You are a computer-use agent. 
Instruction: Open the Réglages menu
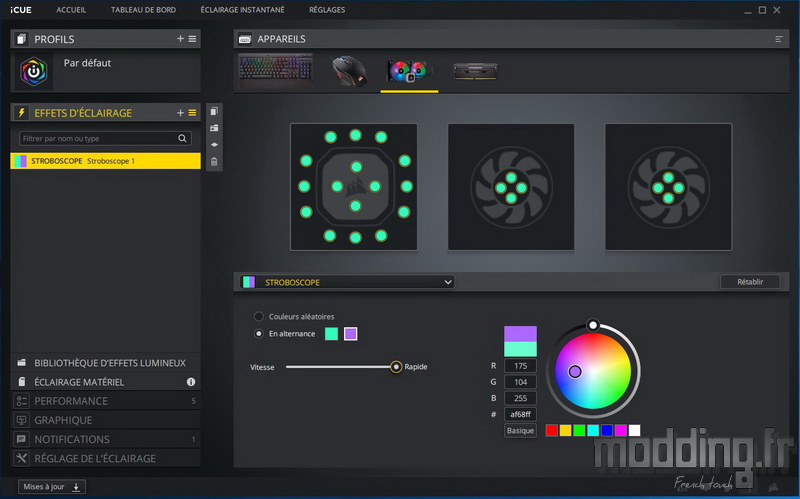327,10
